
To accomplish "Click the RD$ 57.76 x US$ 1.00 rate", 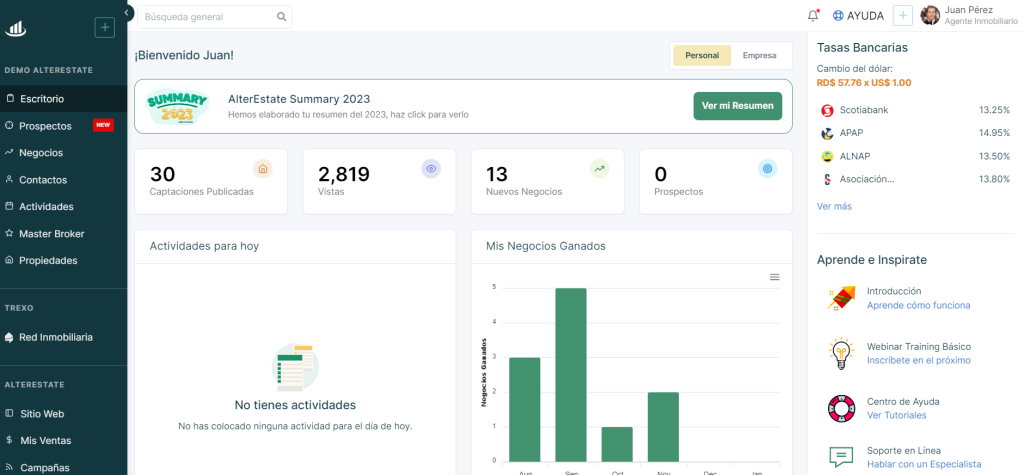I will point(864,83).
